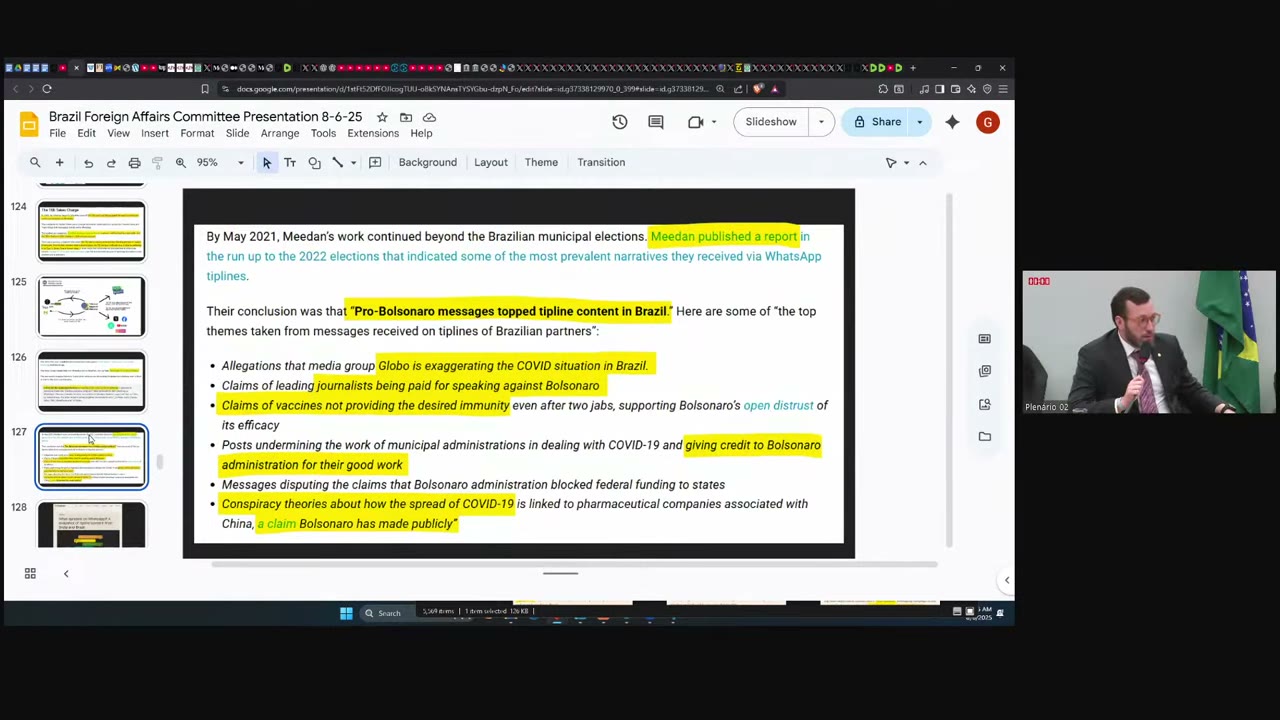Add a new slide with the plus icon
The width and height of the screenshot is (1280, 720).
[x=59, y=162]
